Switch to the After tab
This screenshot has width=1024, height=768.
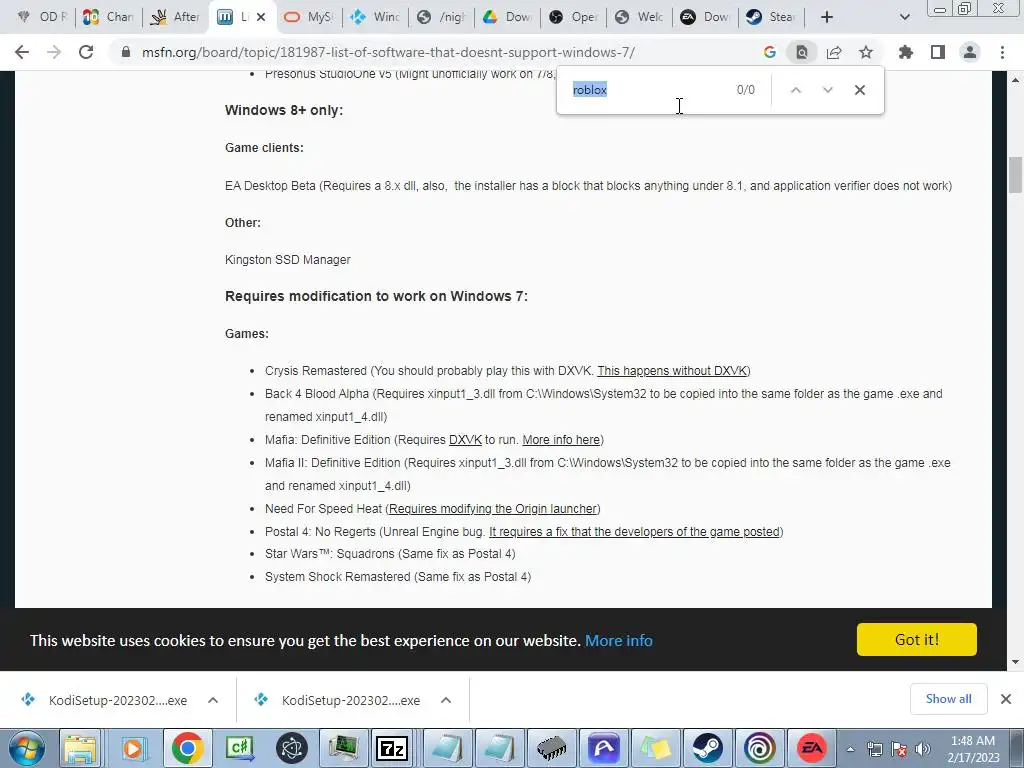click(x=176, y=17)
